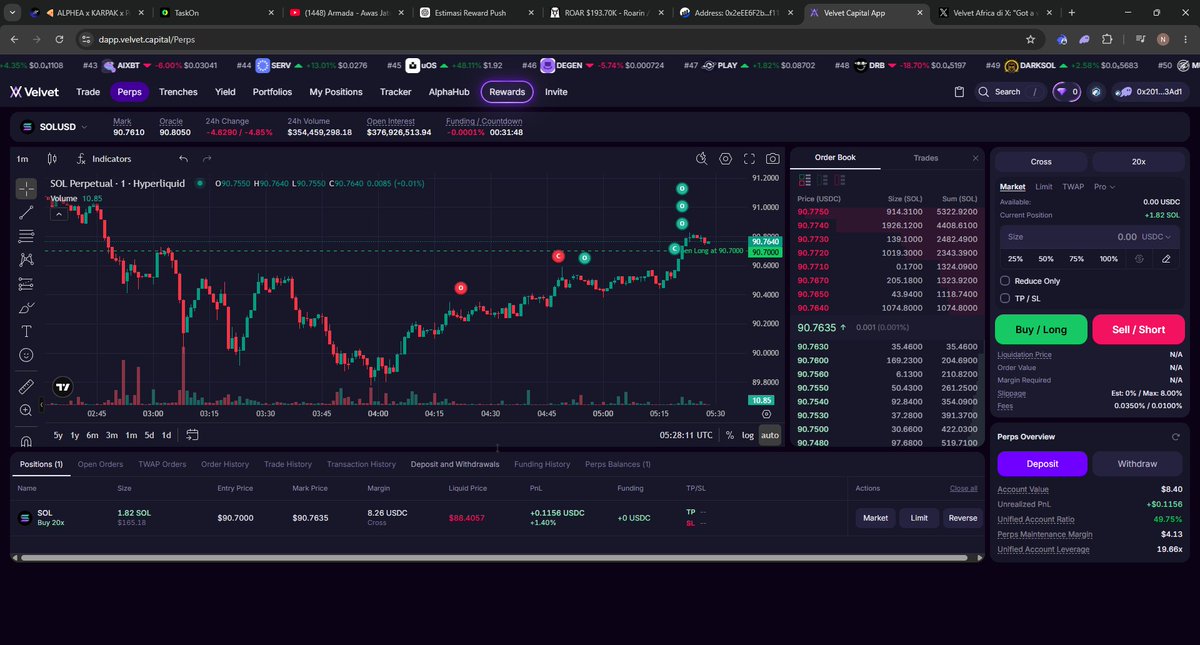This screenshot has height=645, width=1200.
Task: Toggle percent scale on chart
Action: (730, 435)
